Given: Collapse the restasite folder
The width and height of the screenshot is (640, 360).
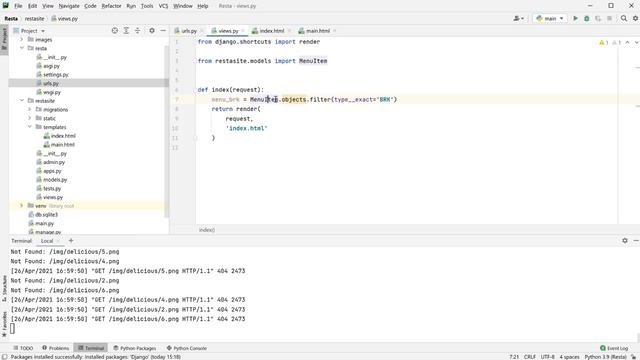Looking at the screenshot, I should point(22,100).
